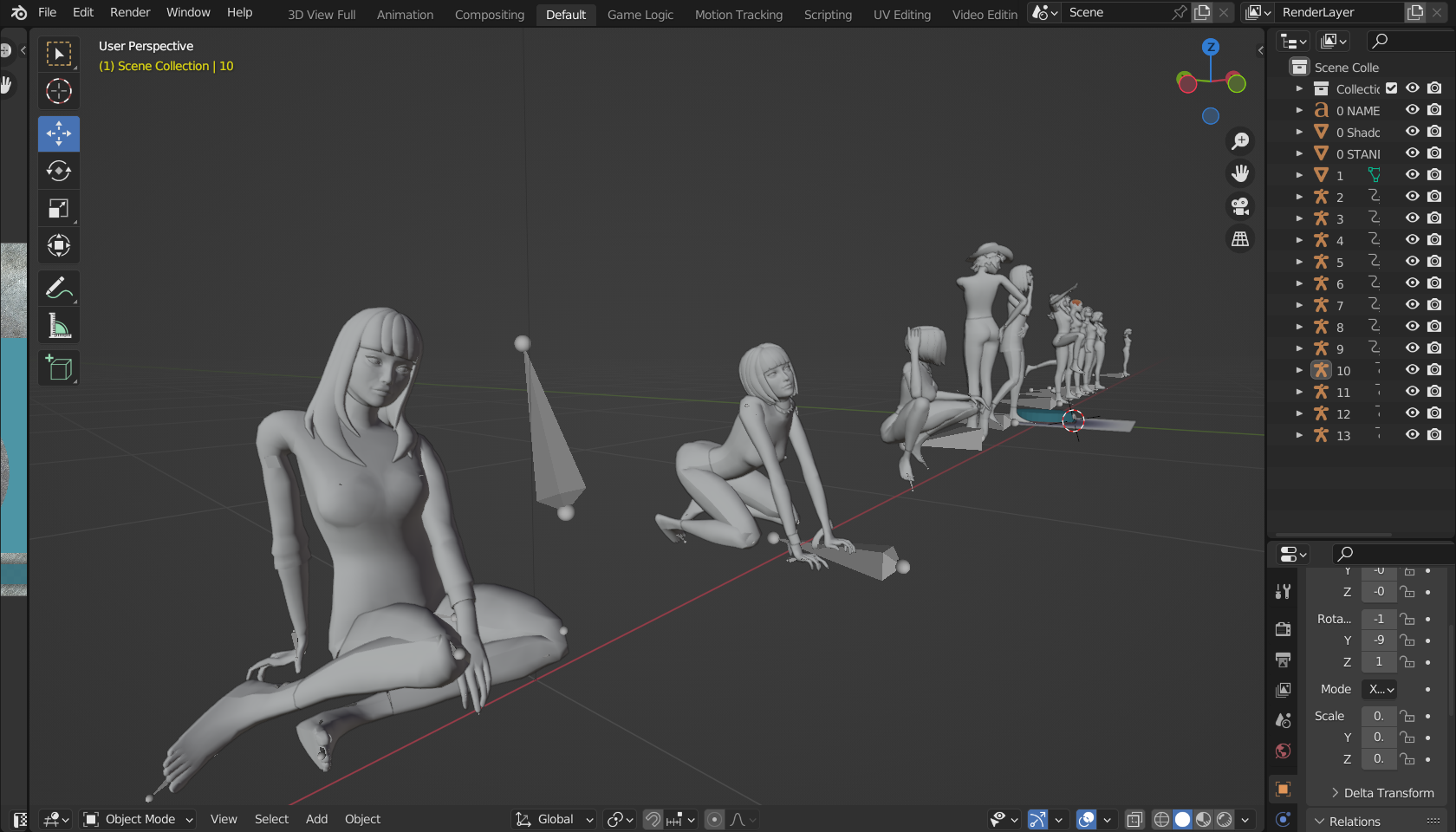Uncheck the Collection exclude checkbox
The height and width of the screenshot is (832, 1456).
(x=1392, y=88)
